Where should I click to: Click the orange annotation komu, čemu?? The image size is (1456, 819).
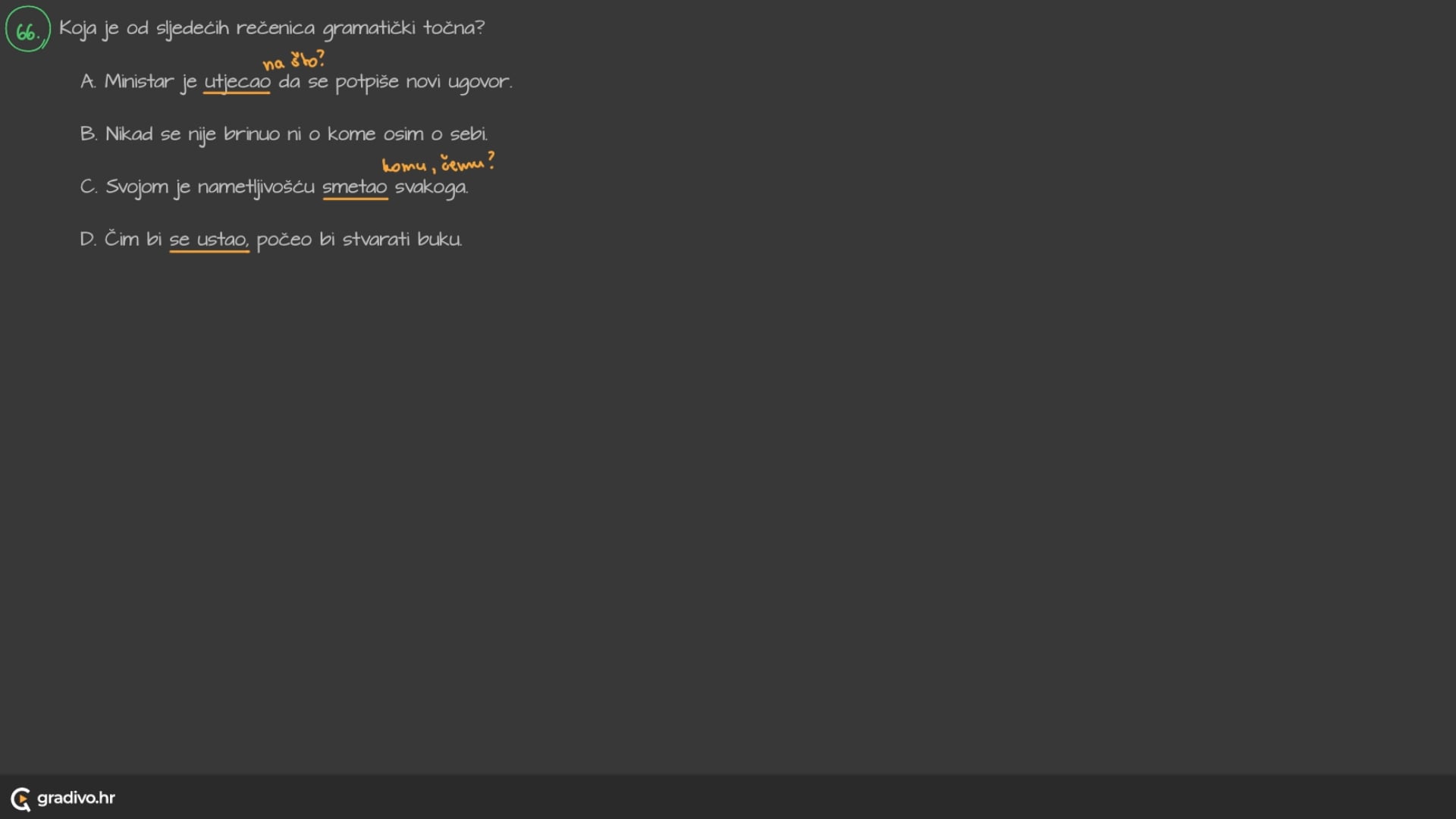[438, 164]
